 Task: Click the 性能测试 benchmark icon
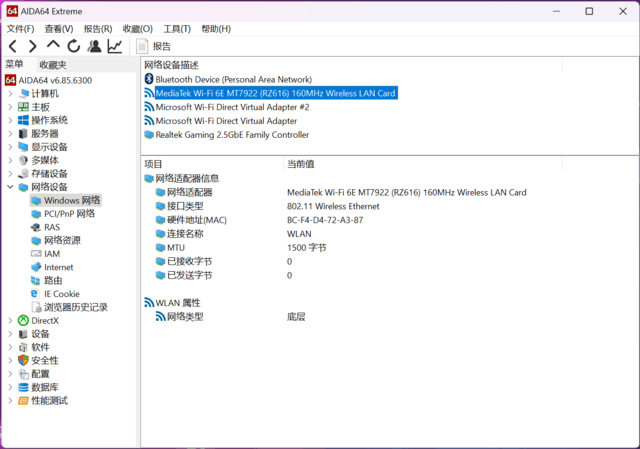tap(23, 400)
